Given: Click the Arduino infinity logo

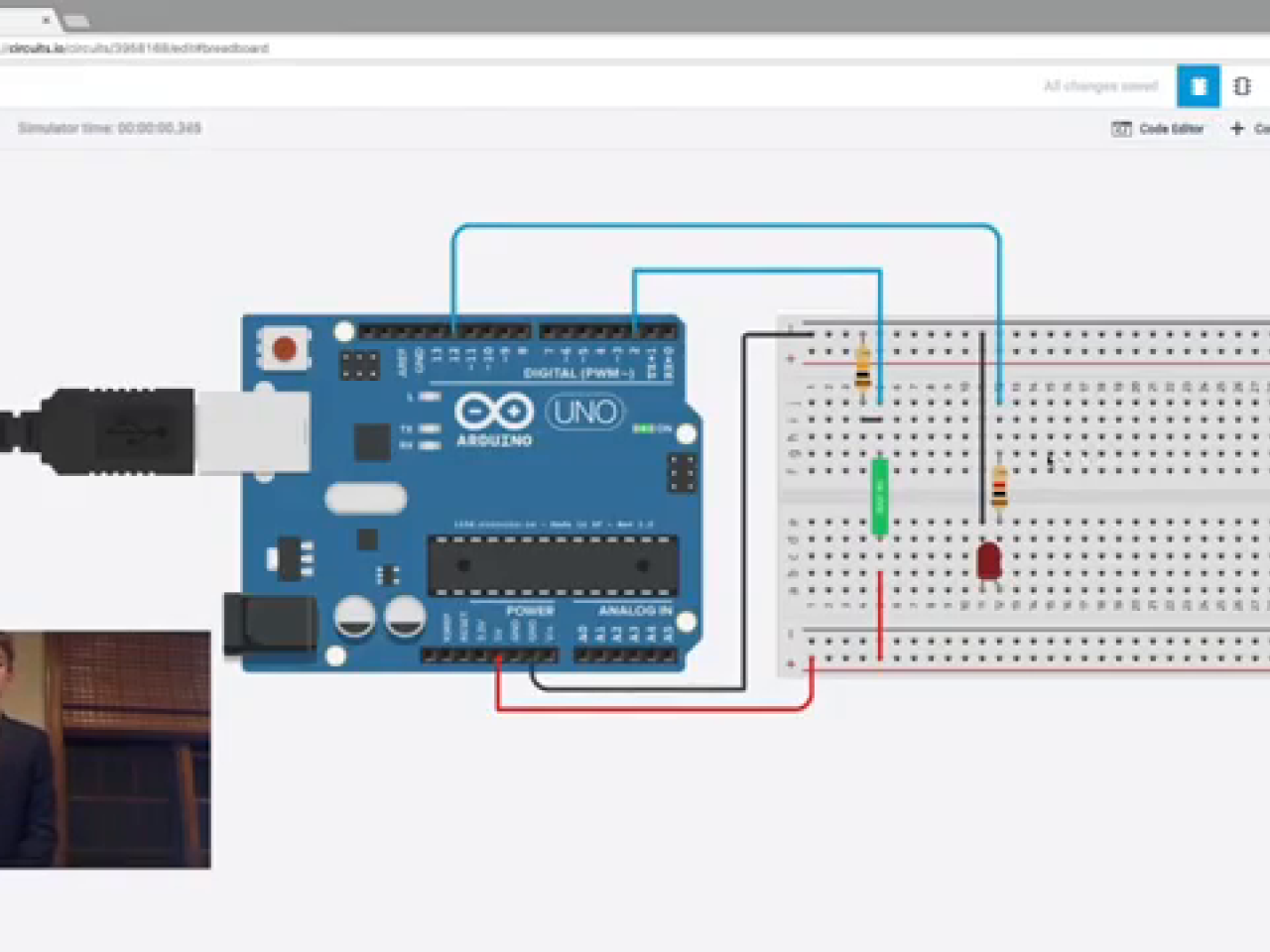Looking at the screenshot, I should click(494, 412).
